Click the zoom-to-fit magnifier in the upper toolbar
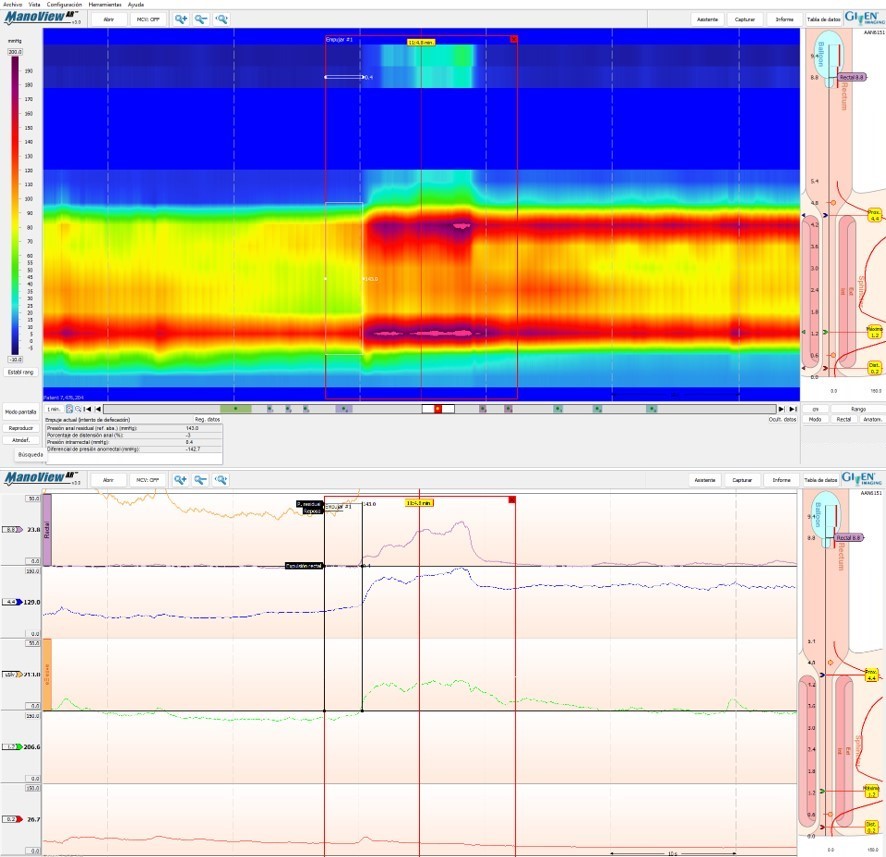The image size is (886, 857). click(221, 19)
